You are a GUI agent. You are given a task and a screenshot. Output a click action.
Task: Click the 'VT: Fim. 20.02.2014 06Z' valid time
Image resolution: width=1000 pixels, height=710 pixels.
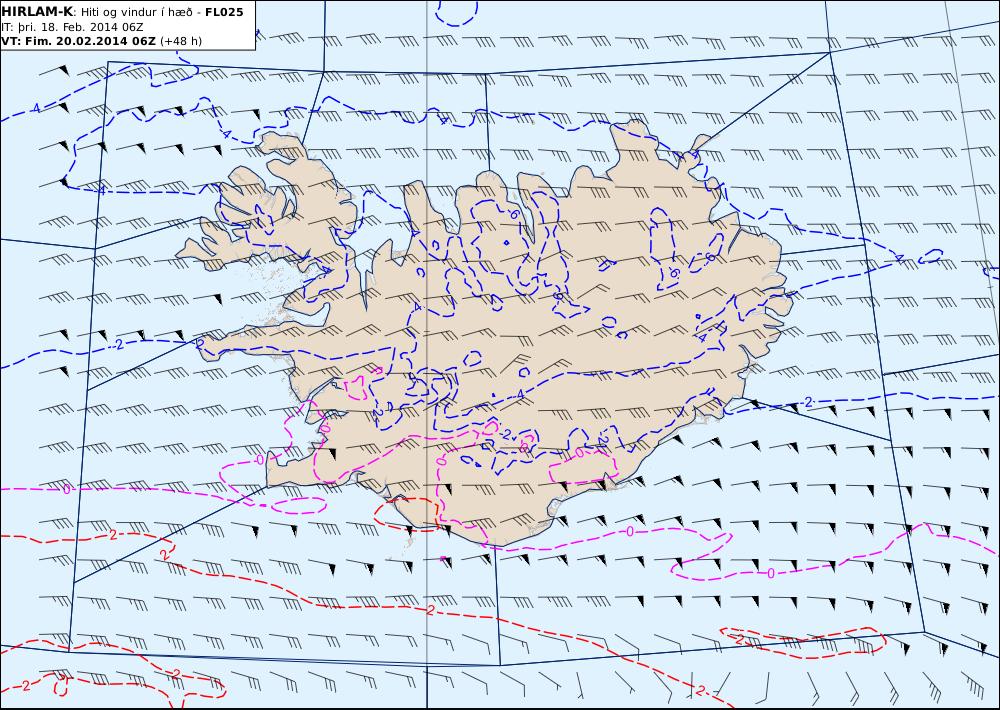(x=78, y=41)
